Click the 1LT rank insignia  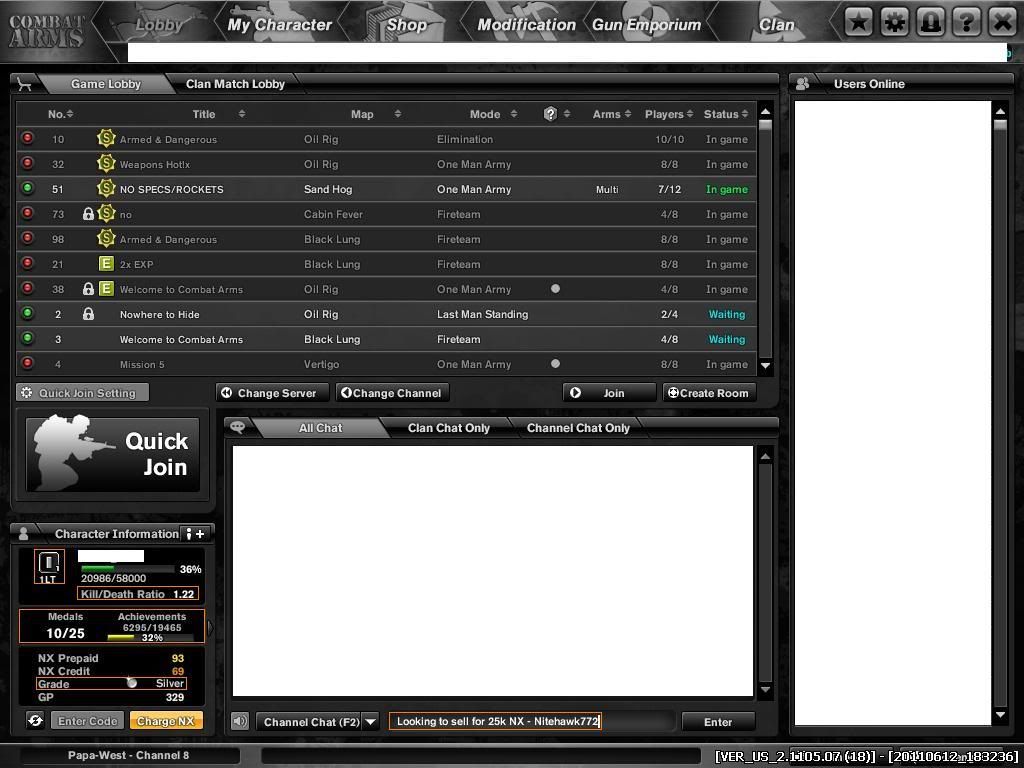point(49,566)
